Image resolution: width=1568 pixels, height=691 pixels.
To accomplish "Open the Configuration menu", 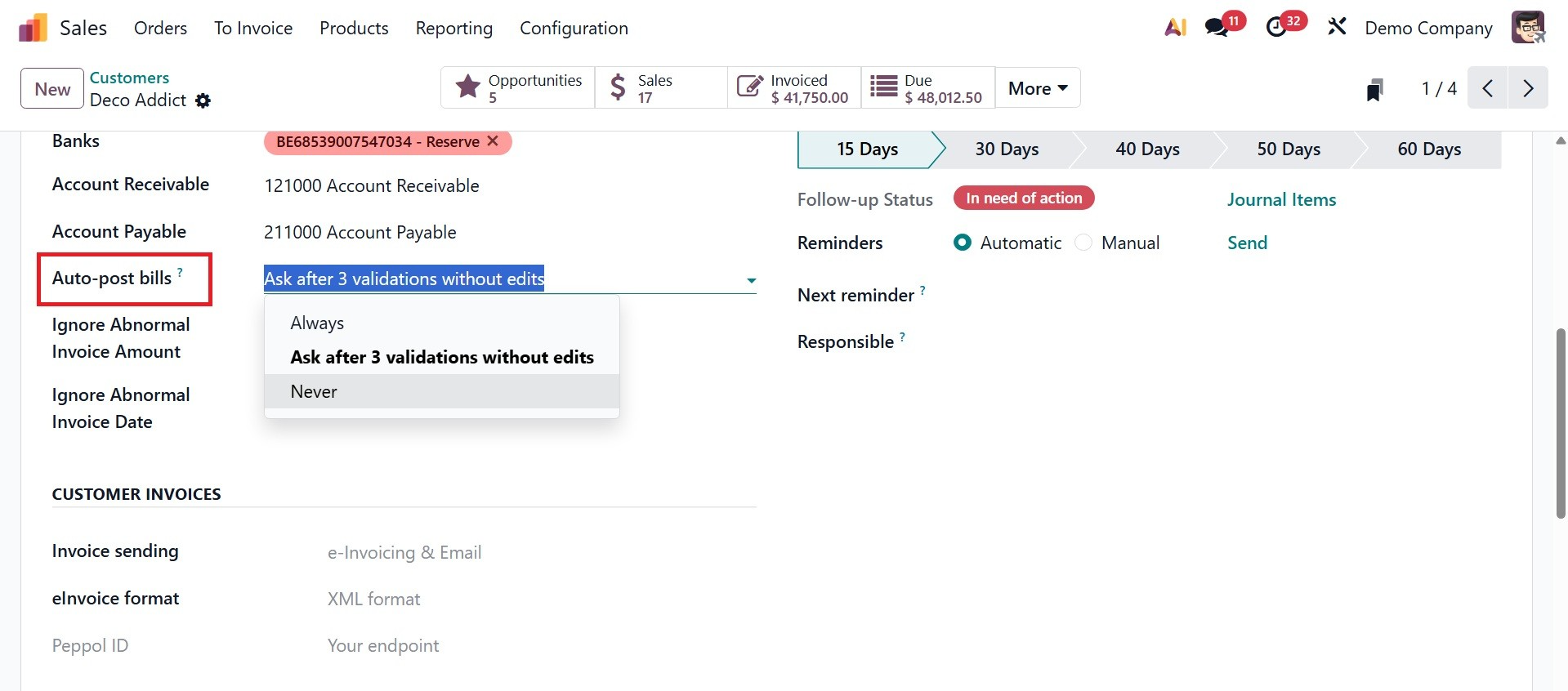I will [574, 28].
